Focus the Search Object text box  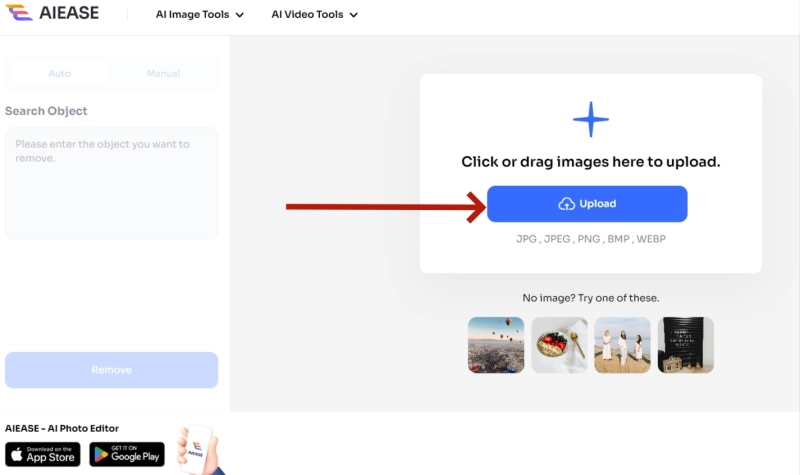coord(111,182)
